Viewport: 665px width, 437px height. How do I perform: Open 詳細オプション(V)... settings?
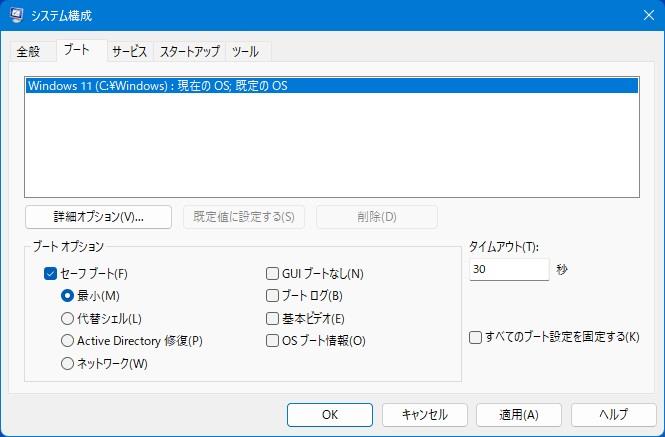point(98,217)
